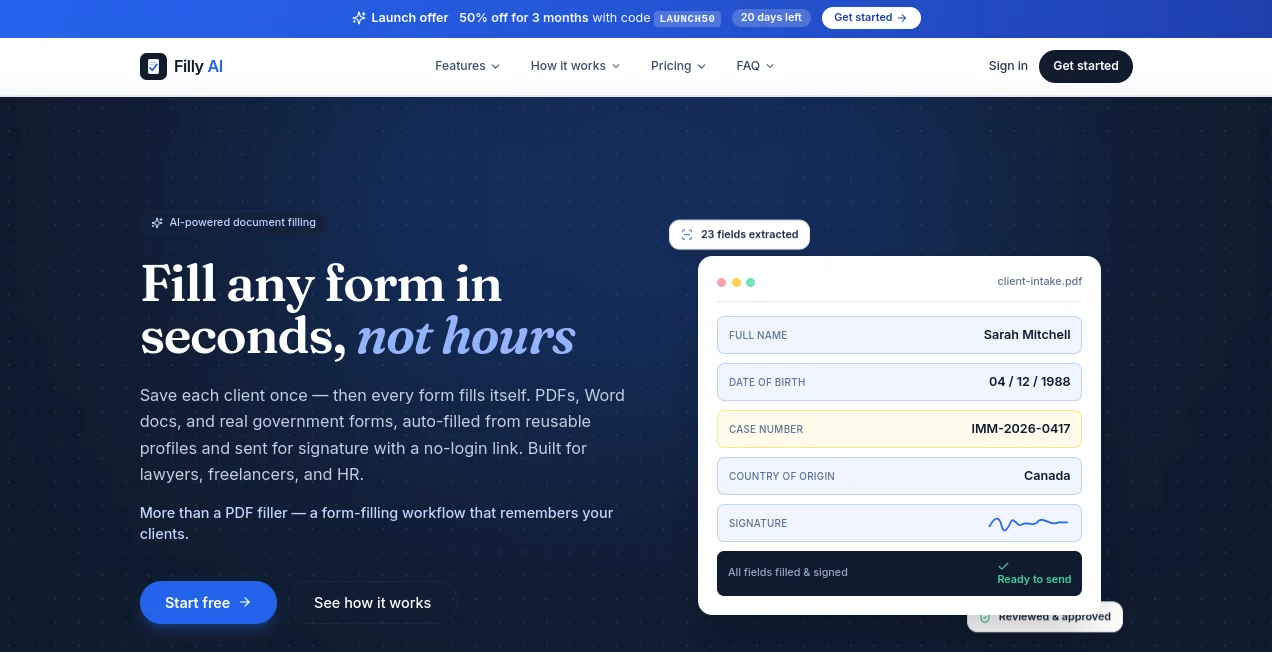Click the dark Get started button in the navbar
The image size is (1272, 652).
(x=1086, y=66)
